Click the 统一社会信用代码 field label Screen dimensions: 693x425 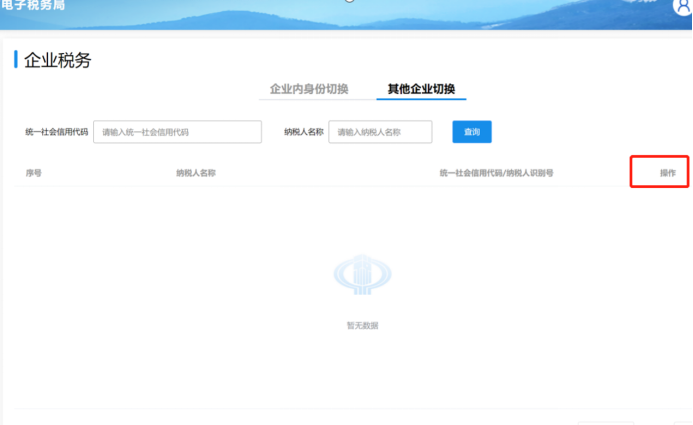click(x=57, y=132)
